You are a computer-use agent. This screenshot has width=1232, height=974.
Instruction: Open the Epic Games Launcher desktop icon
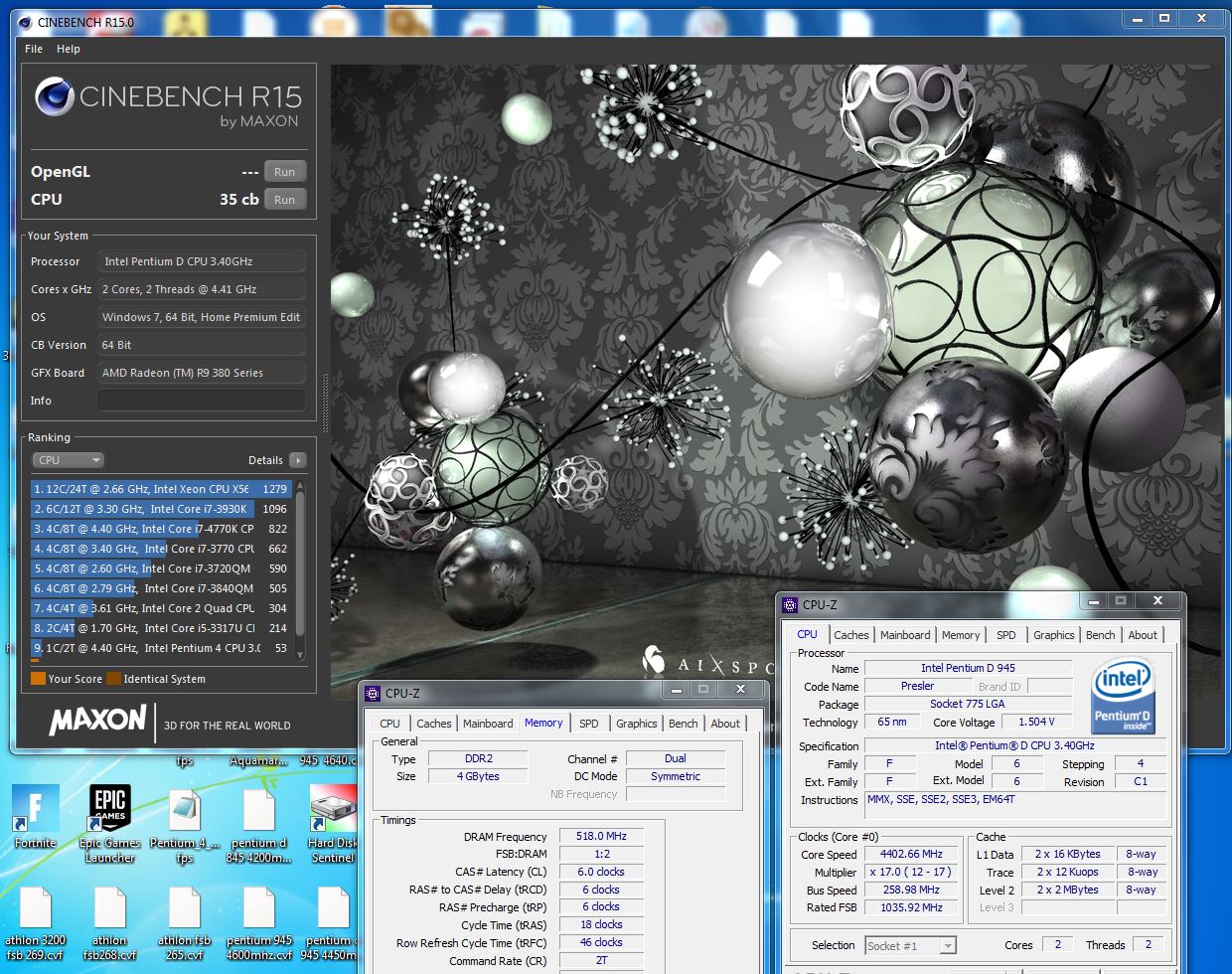click(109, 823)
